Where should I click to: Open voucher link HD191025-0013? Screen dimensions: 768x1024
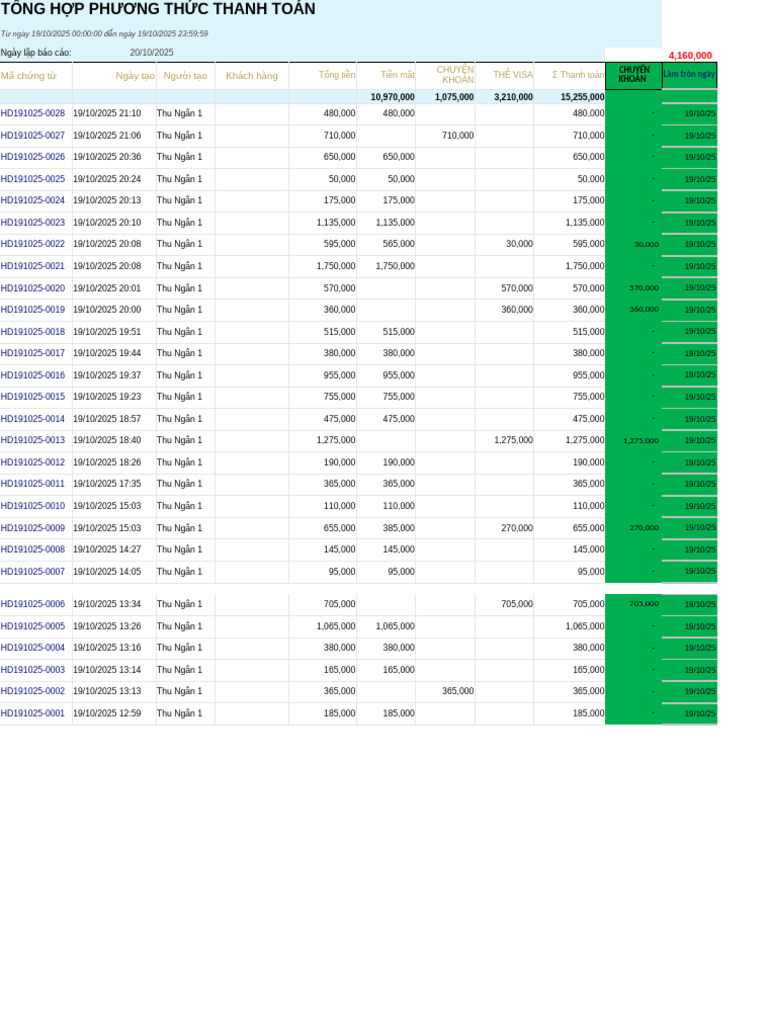(33, 440)
